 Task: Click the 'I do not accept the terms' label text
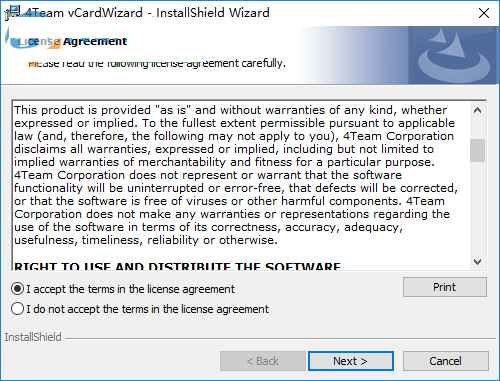(147, 309)
